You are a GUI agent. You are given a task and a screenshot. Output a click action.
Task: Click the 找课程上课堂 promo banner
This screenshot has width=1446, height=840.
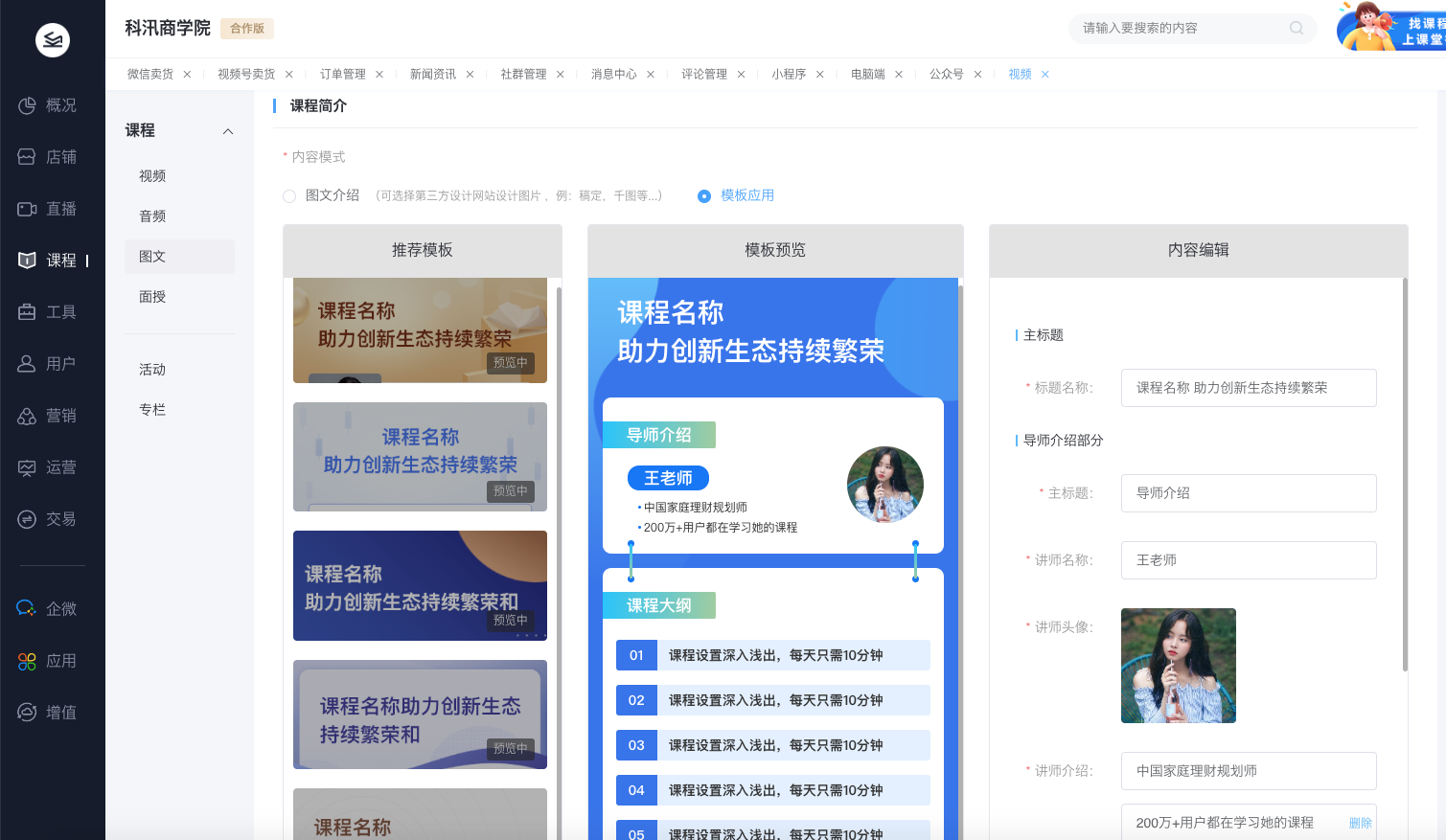pos(1391,26)
